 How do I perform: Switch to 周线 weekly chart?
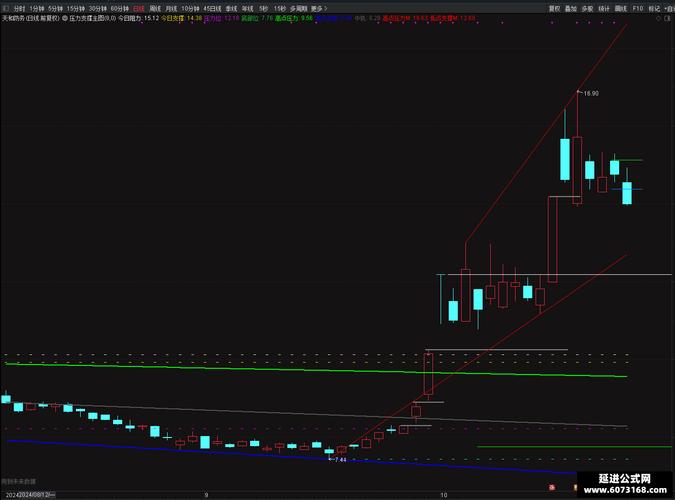point(155,7)
